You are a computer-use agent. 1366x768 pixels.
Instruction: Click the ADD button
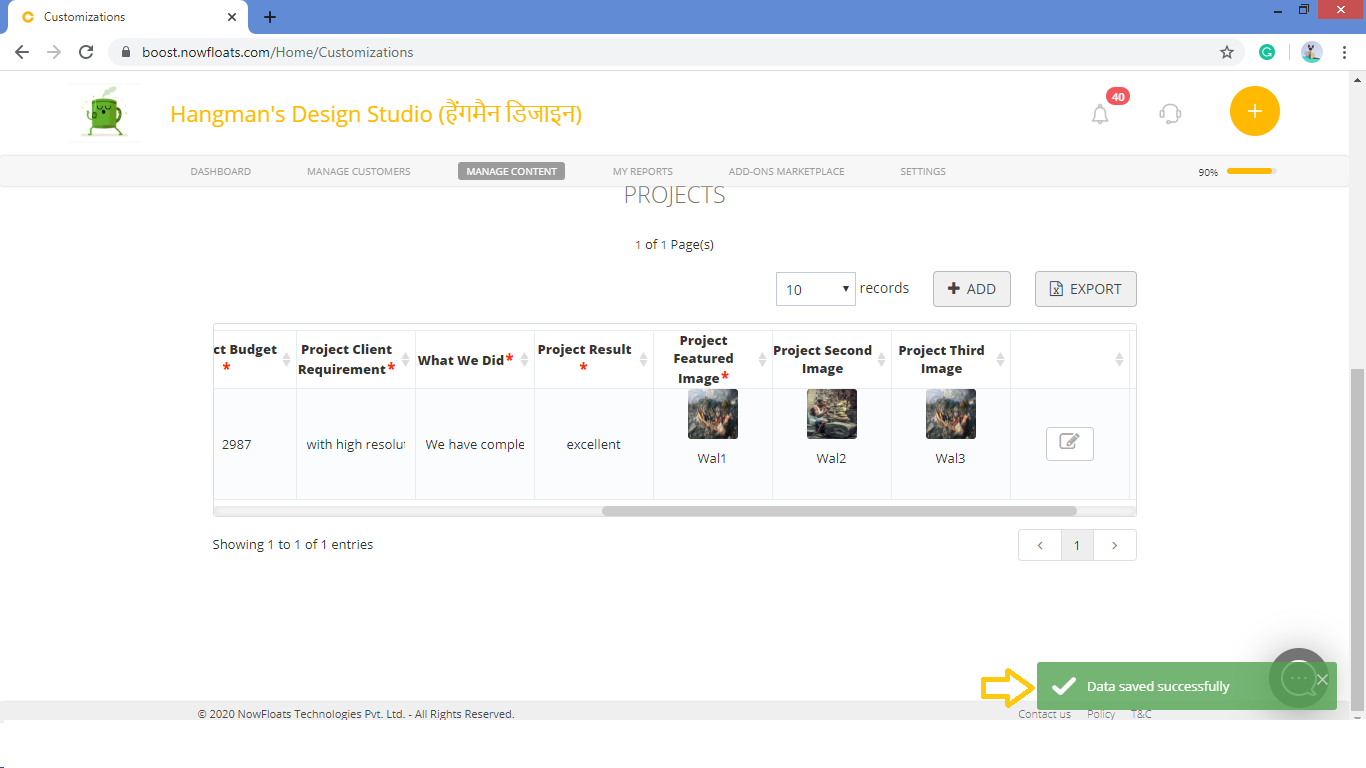click(x=972, y=289)
